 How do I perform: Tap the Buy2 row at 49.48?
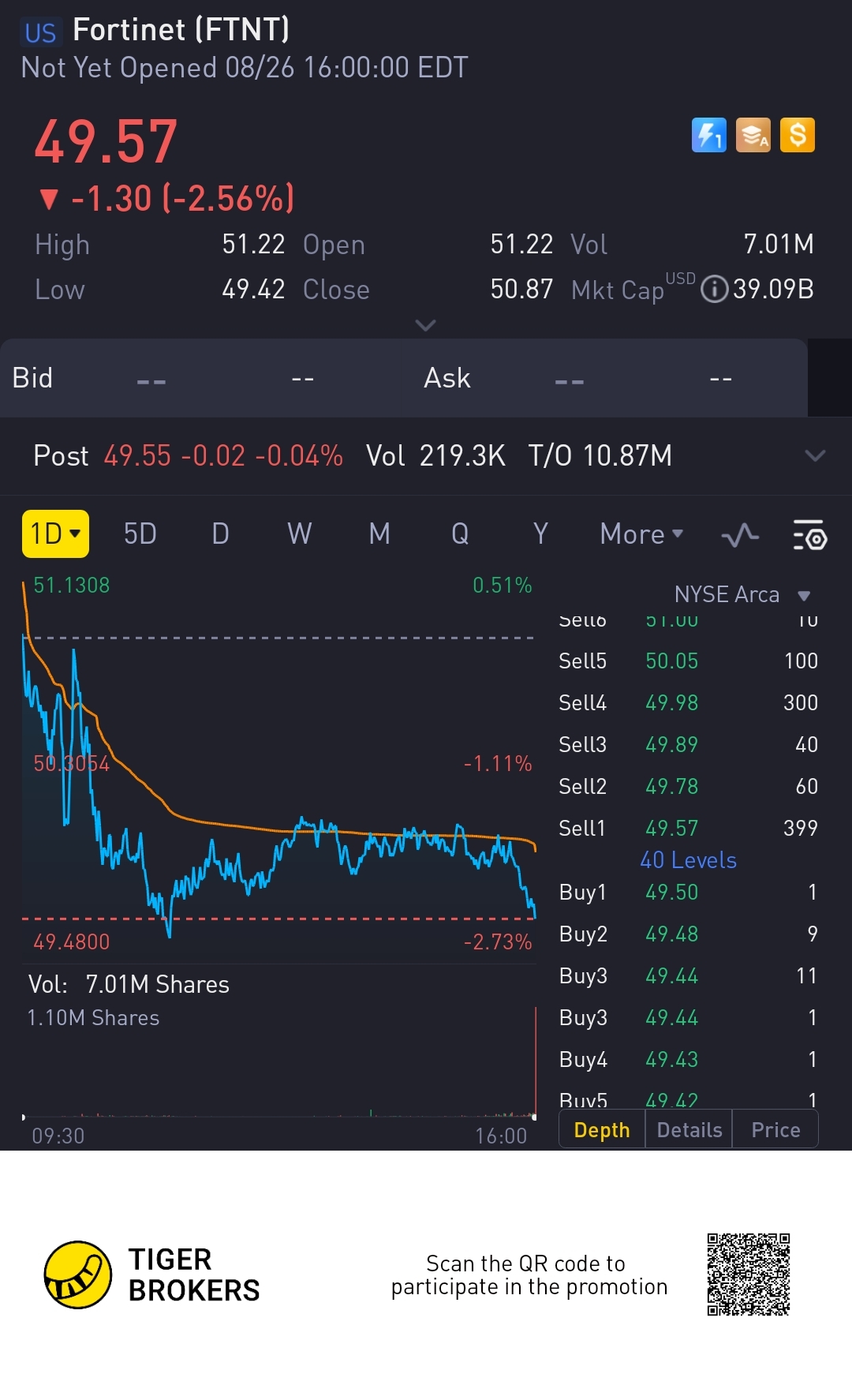[x=688, y=934]
